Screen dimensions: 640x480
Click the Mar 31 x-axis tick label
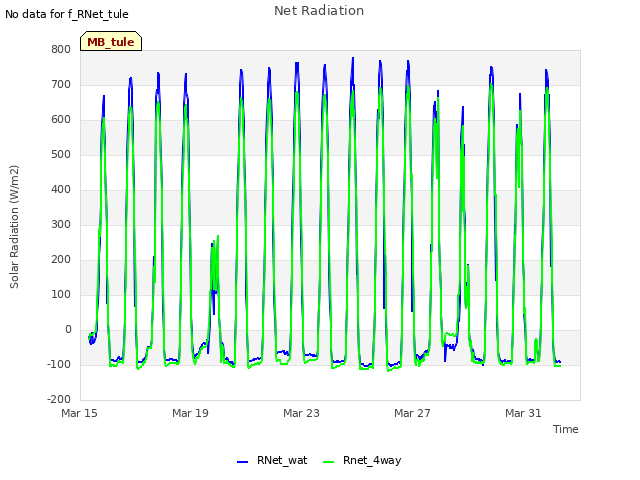point(523,413)
